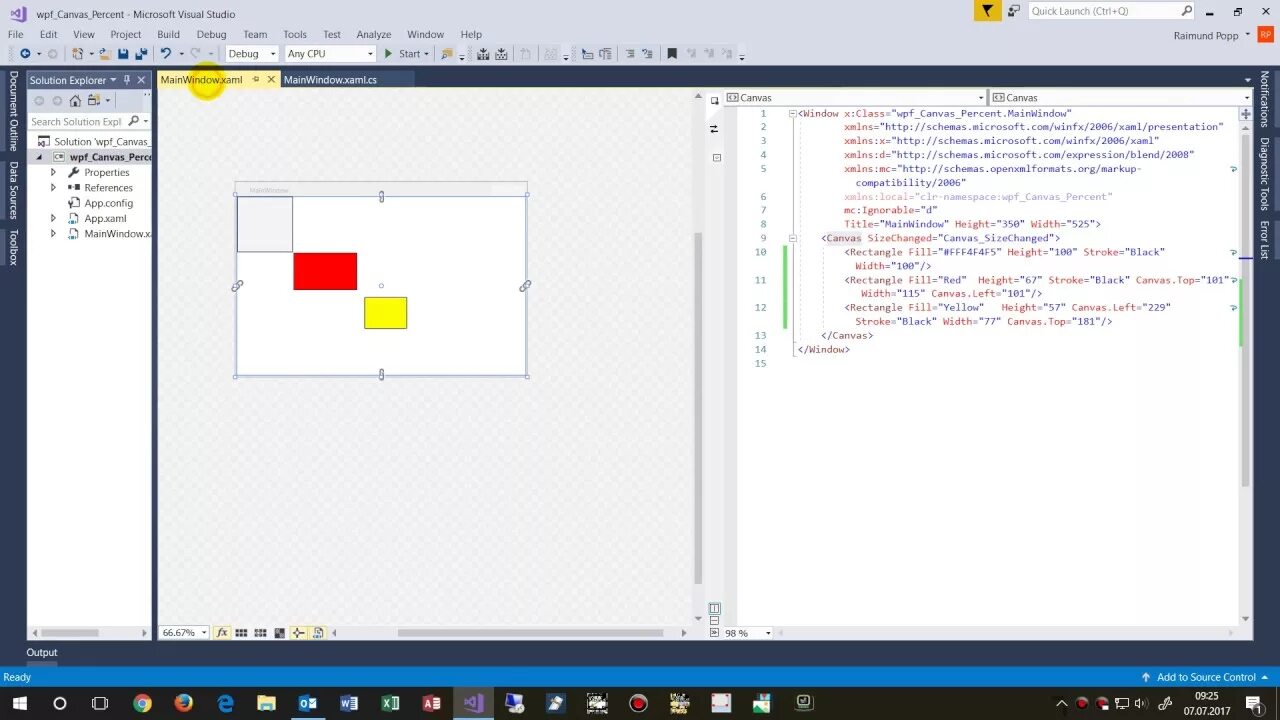1280x720 pixels.
Task: Click the Chrome icon in the taskbar
Action: 141,703
